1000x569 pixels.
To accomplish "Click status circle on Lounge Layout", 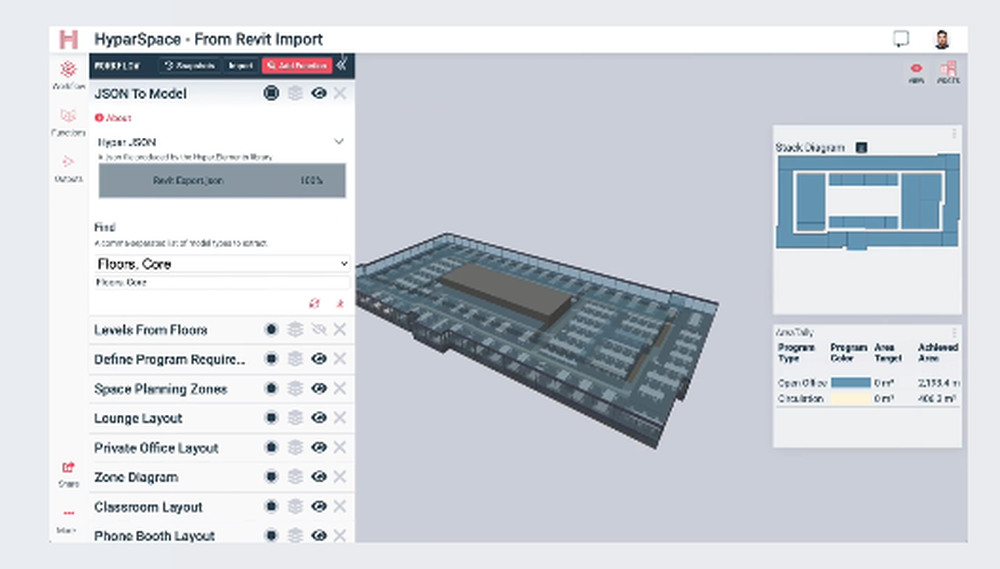I will tap(271, 417).
